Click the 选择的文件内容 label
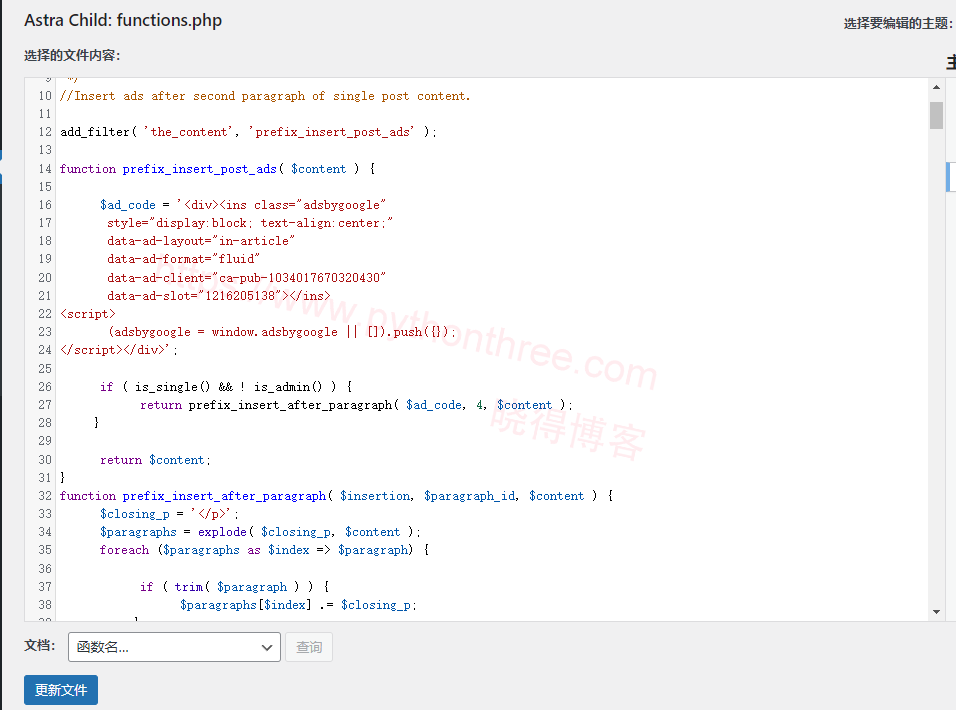 click(73, 55)
